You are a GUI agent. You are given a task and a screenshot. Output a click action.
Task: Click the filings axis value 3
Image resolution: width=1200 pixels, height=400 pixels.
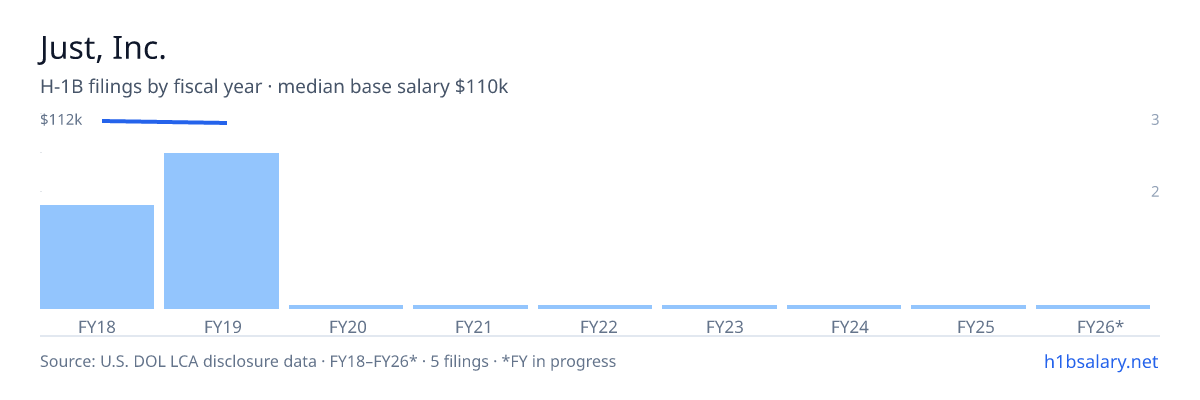pyautogui.click(x=1155, y=120)
